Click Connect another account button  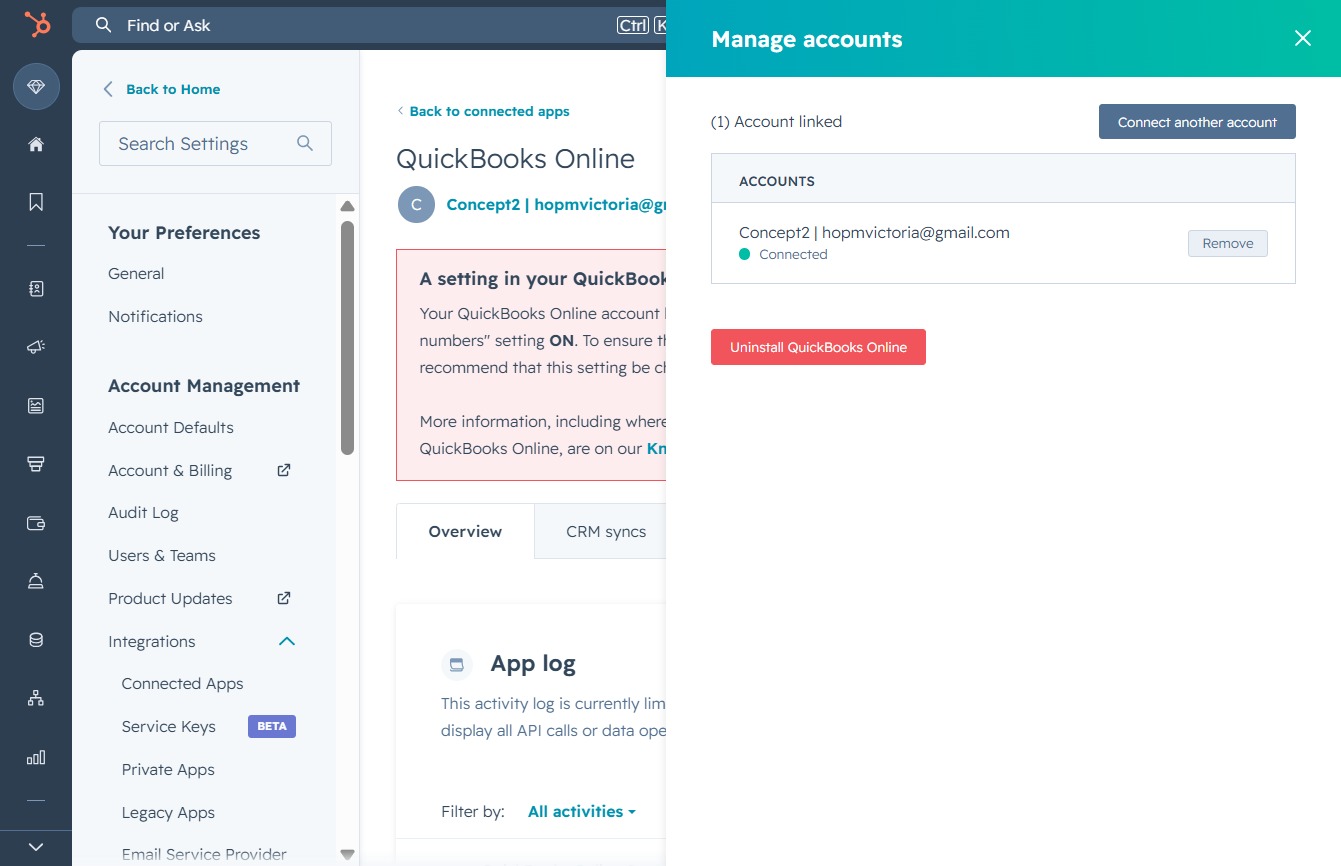[x=1197, y=122]
